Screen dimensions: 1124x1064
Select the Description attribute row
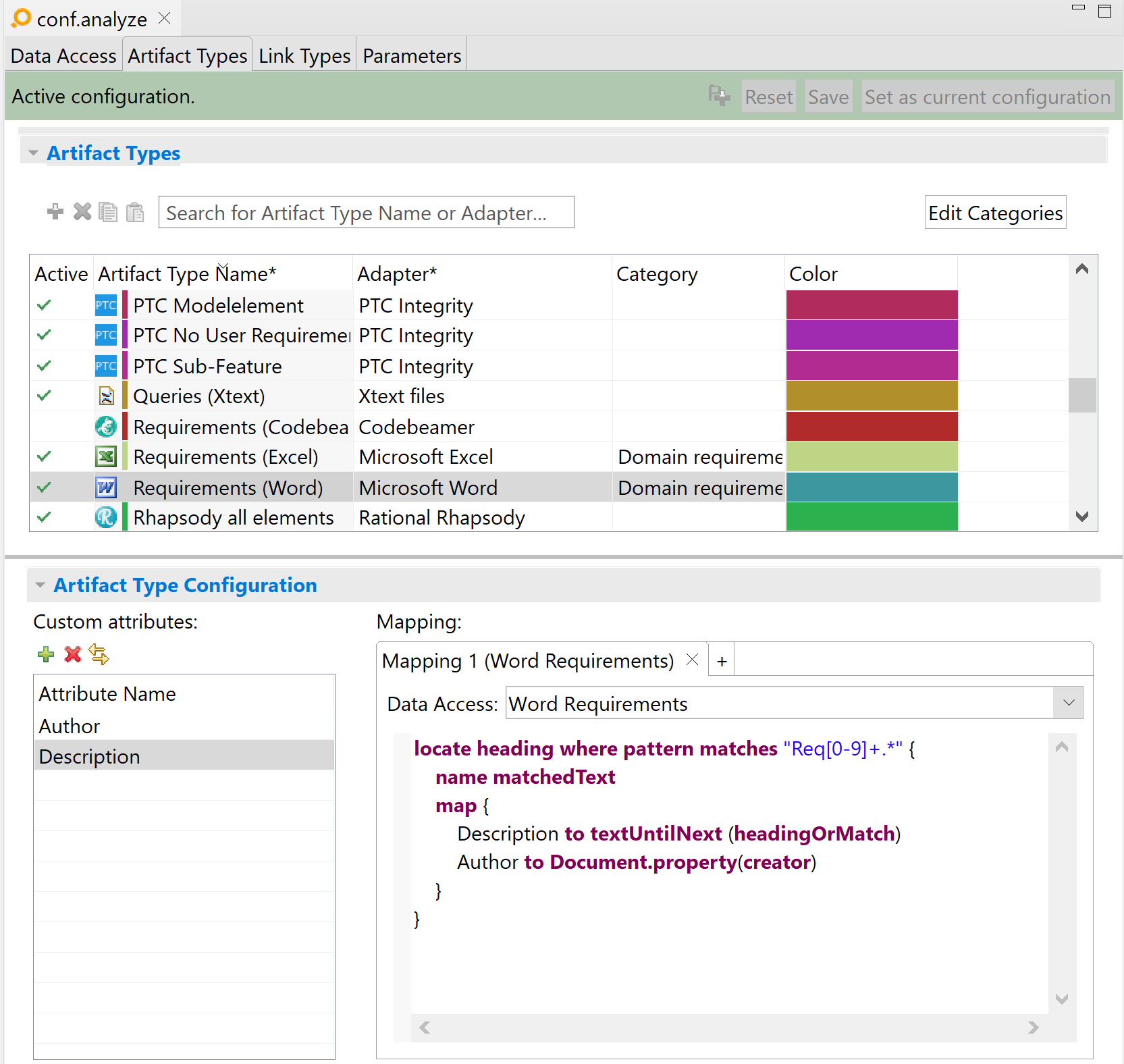(184, 756)
